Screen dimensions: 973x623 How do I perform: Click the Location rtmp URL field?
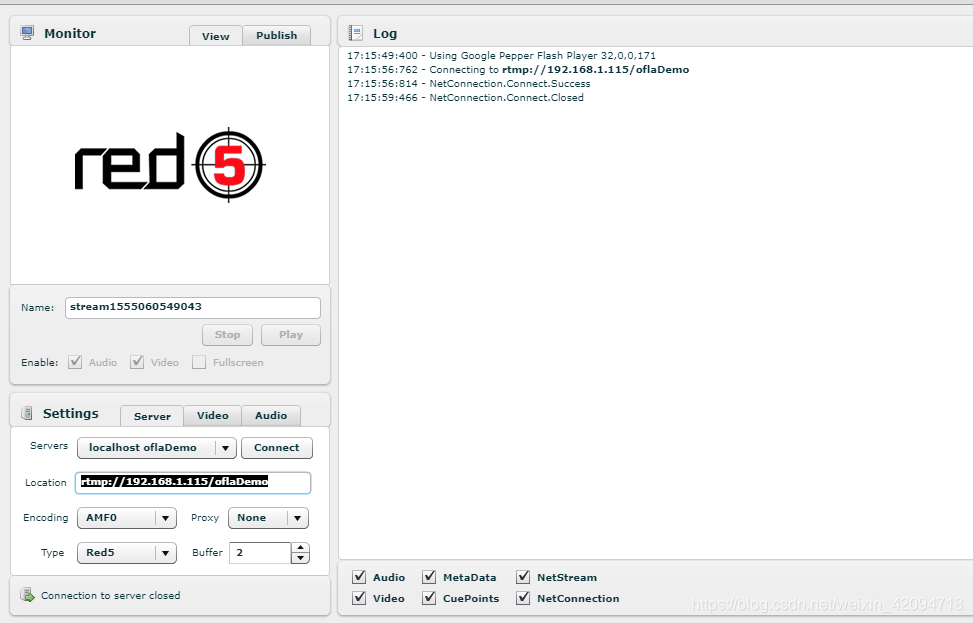click(x=193, y=483)
